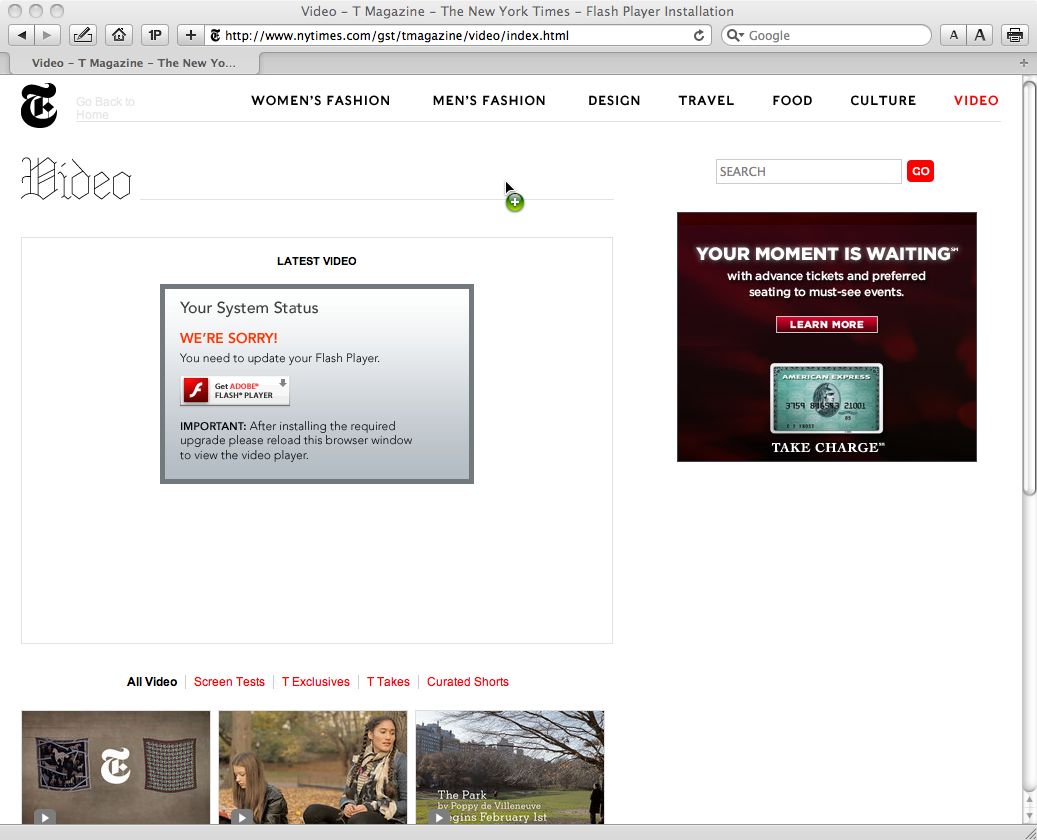1037x840 pixels.
Task: Go back with the Safari back arrow
Action: tap(22, 35)
